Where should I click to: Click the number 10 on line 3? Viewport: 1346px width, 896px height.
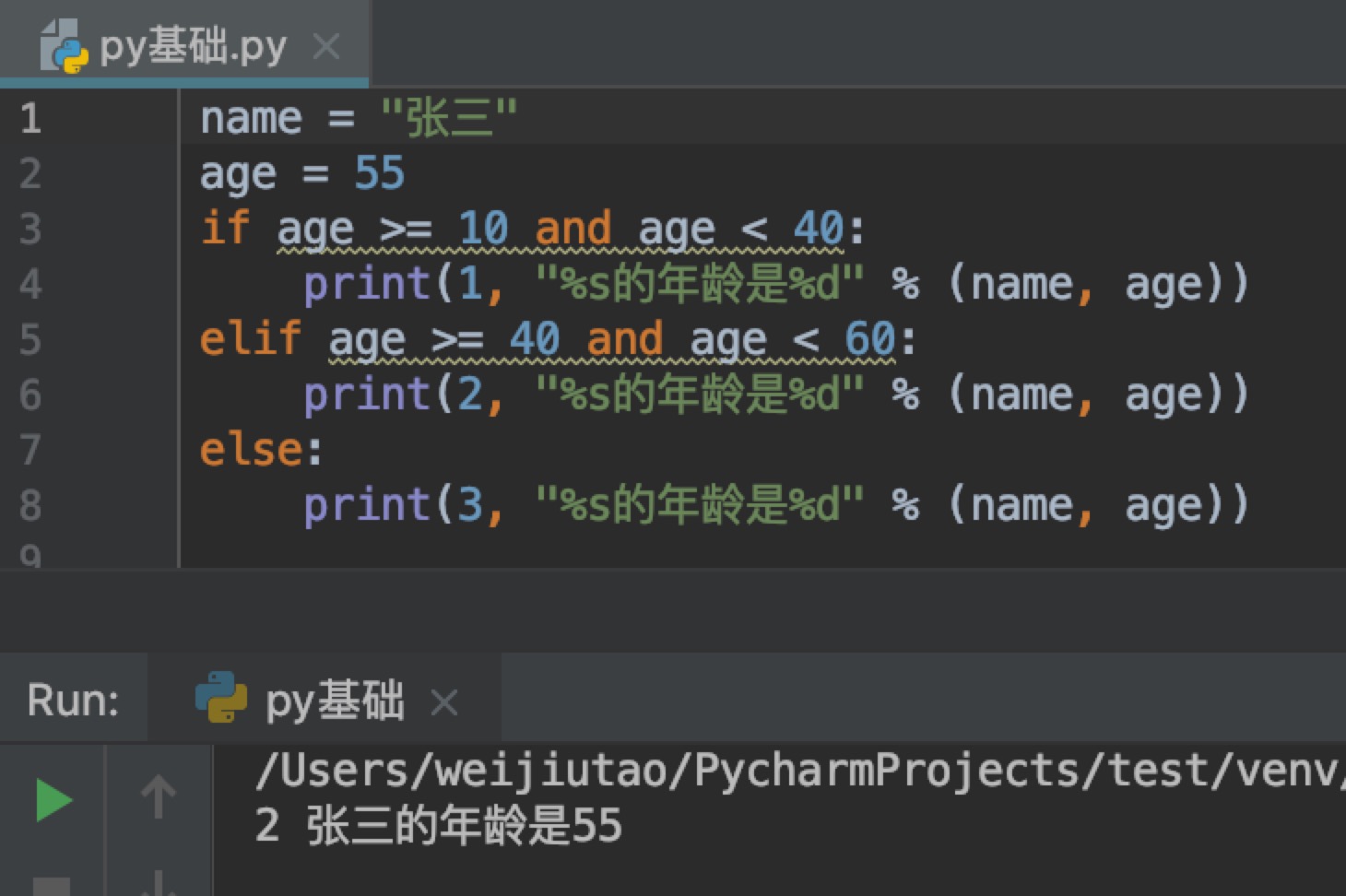tap(484, 228)
